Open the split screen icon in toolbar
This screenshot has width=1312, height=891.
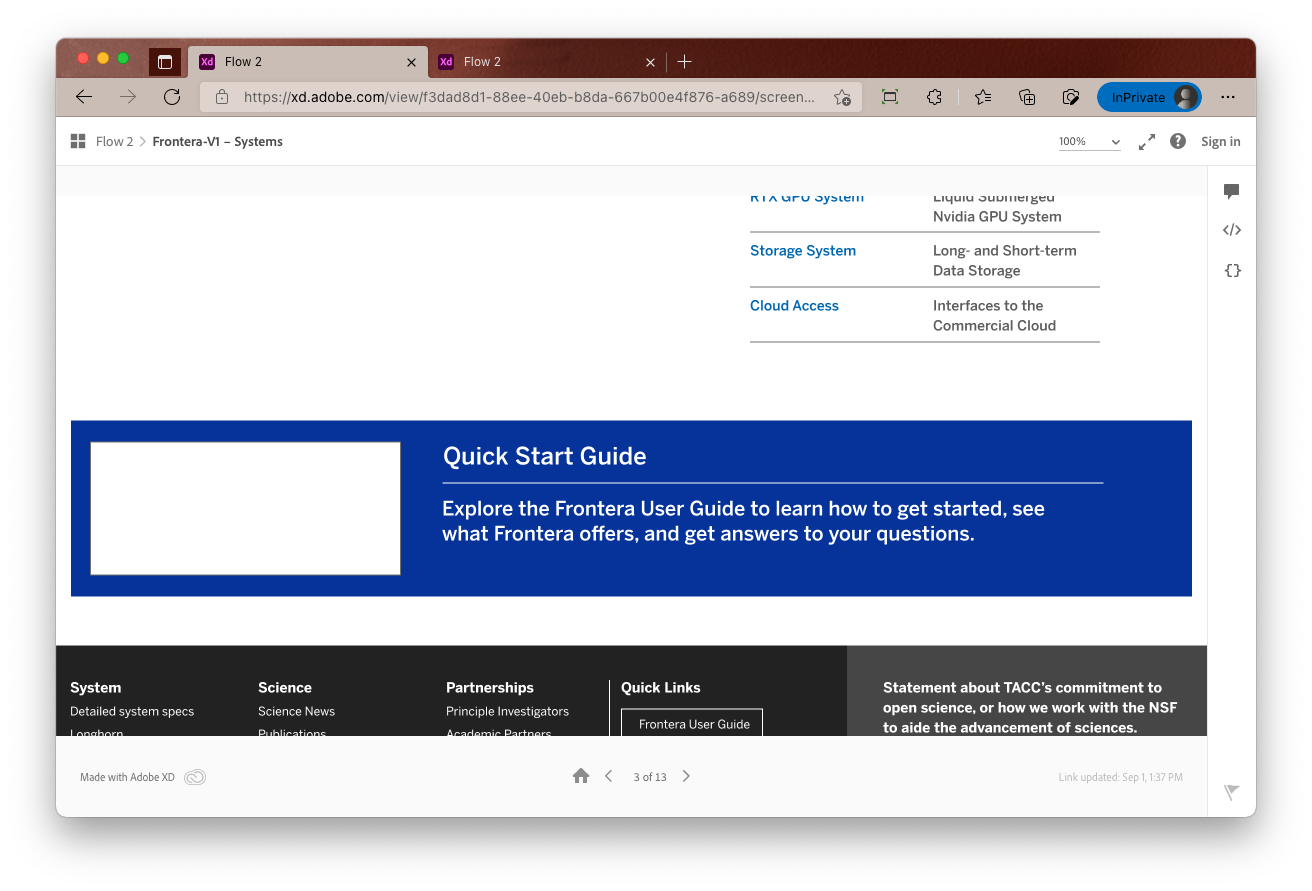[890, 97]
